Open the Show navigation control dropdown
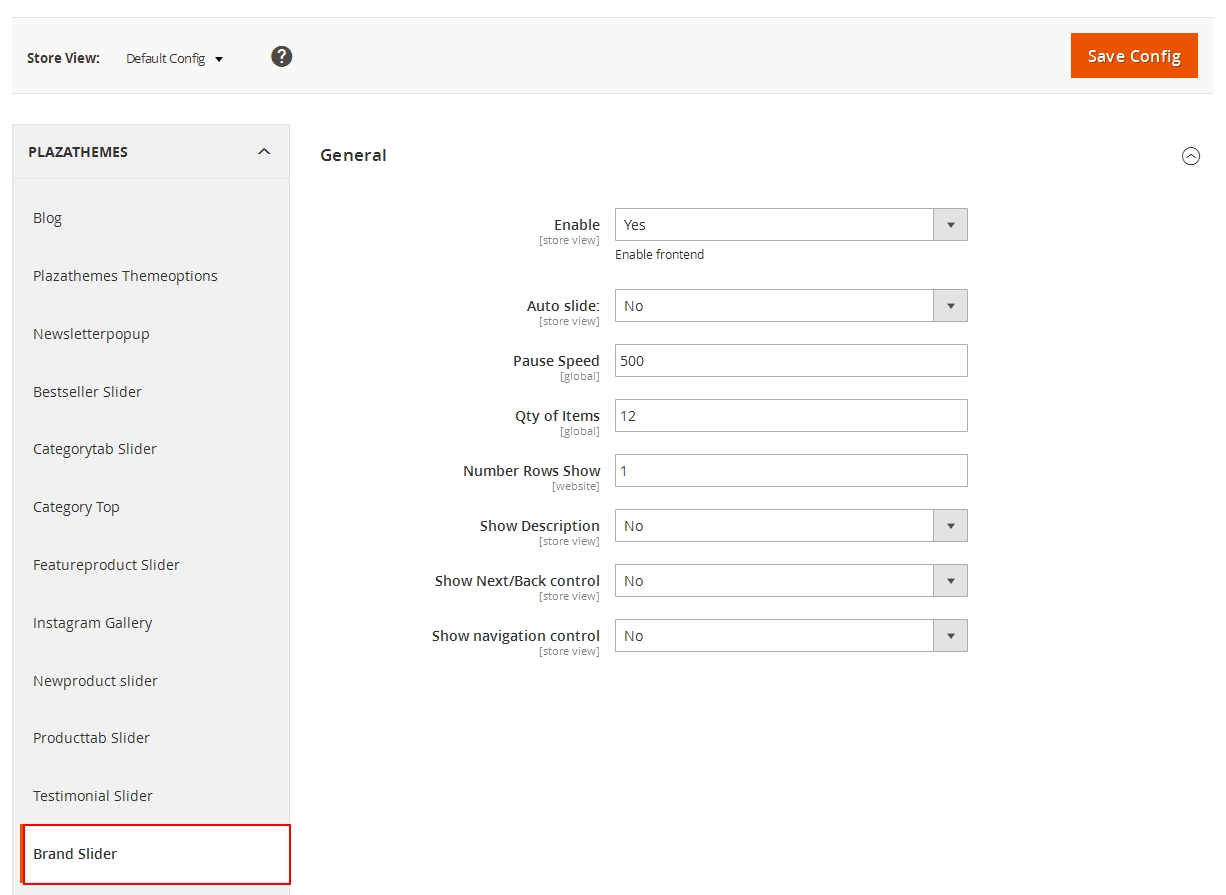 click(790, 636)
